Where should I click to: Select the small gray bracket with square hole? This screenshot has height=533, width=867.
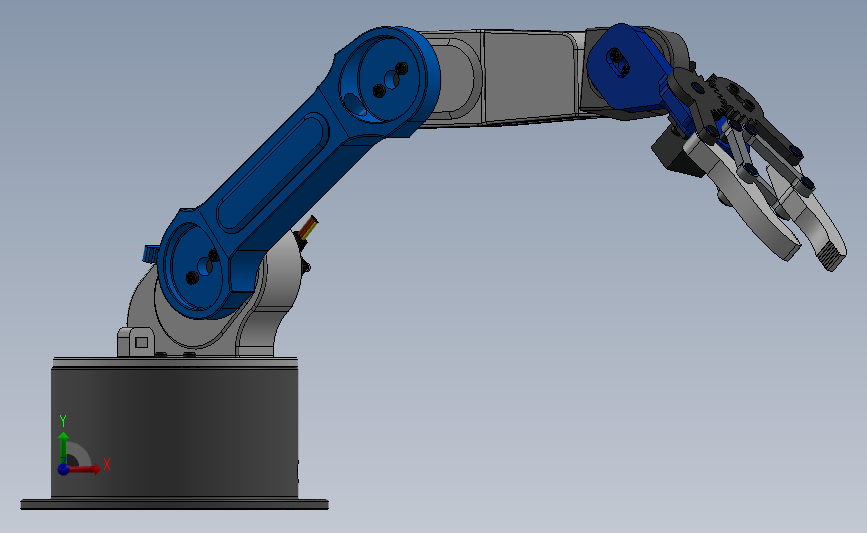pyautogui.click(x=136, y=342)
